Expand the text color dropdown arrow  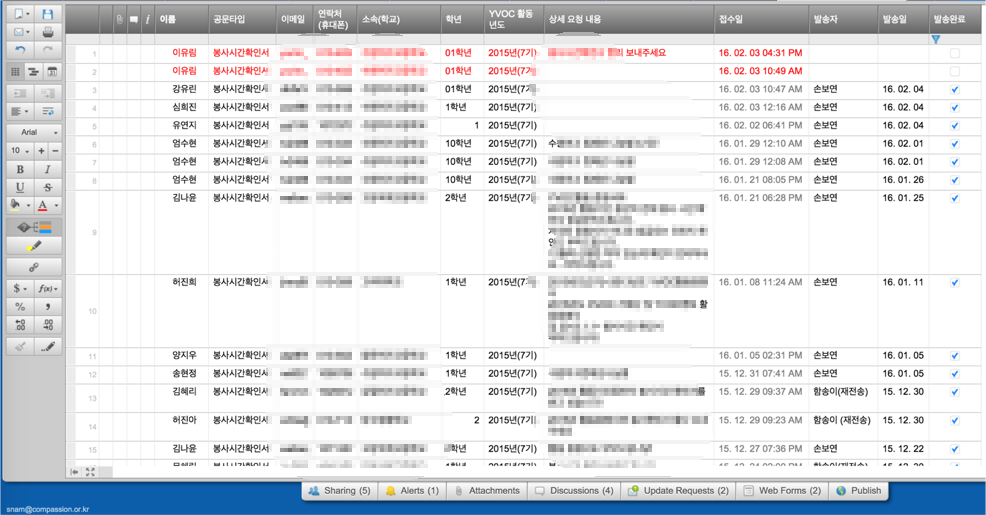pyautogui.click(x=56, y=206)
